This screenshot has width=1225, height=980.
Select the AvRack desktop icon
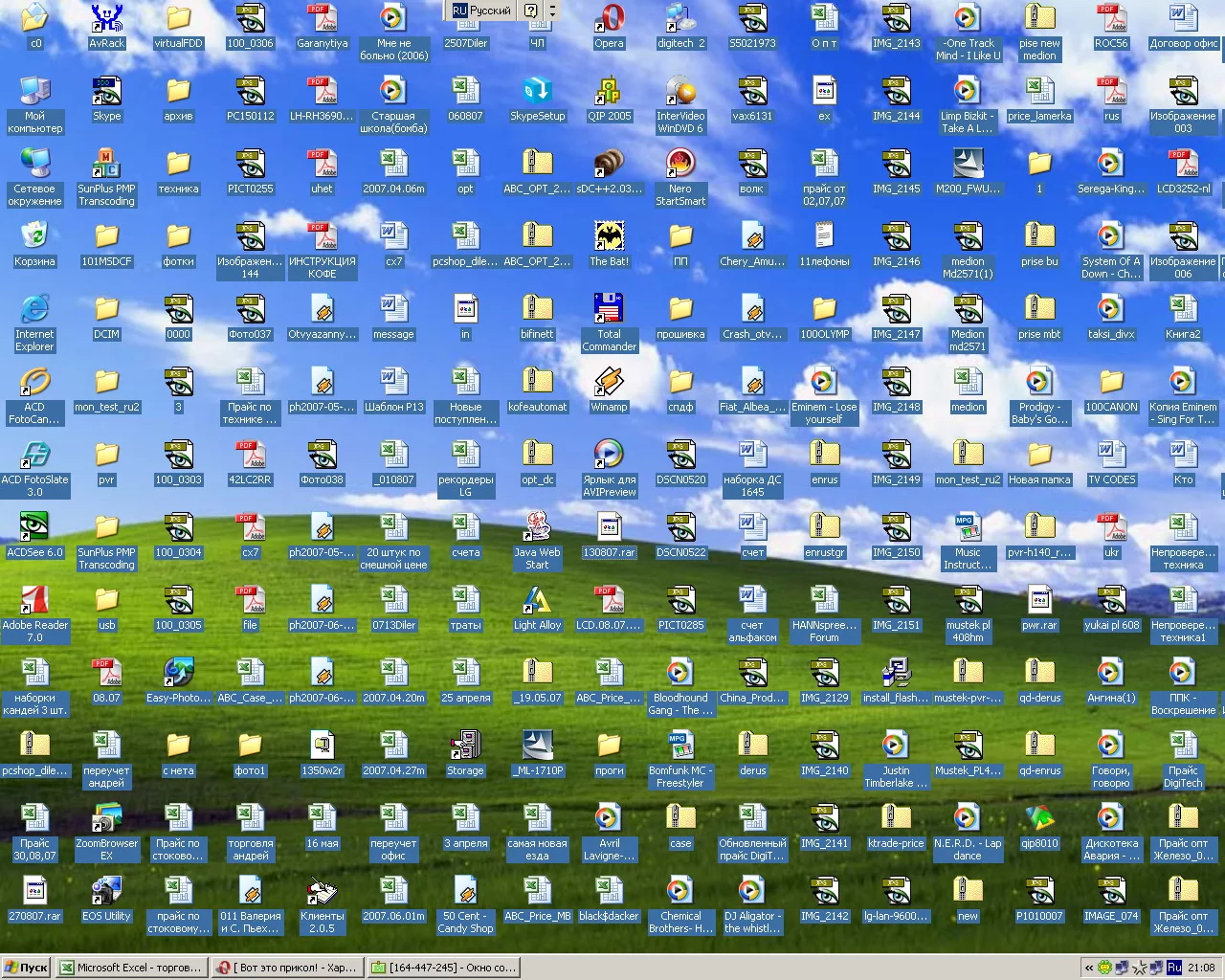click(x=106, y=25)
